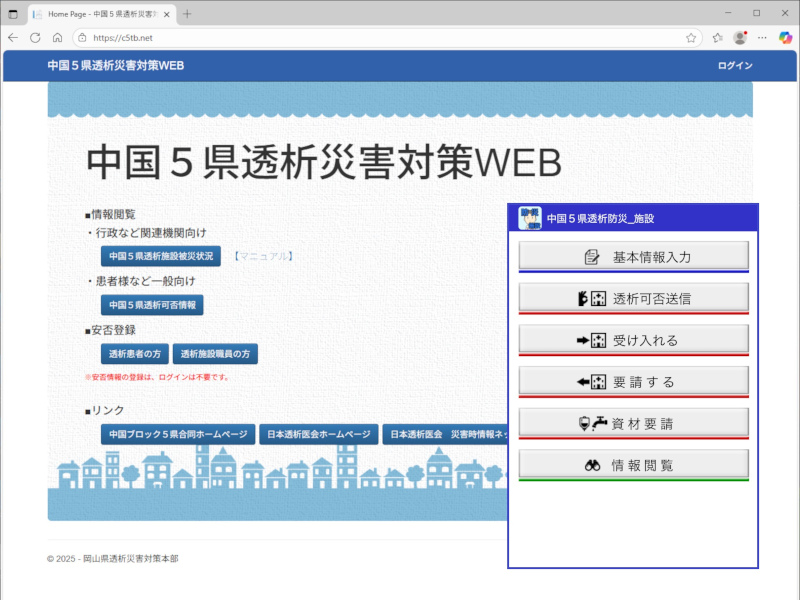Screen dimensions: 800x600
Task: Click the browser back arrow
Action: (13, 38)
